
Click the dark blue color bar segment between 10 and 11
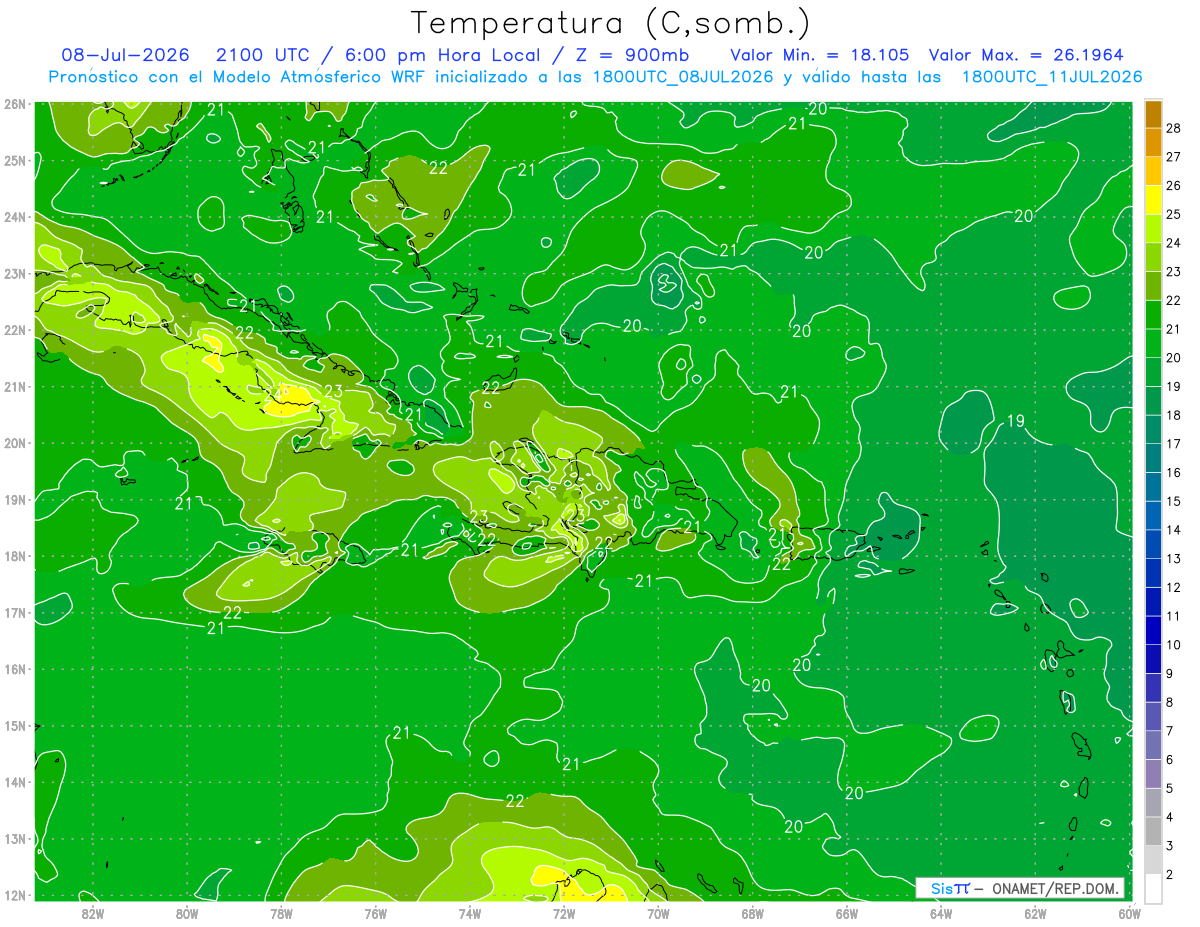coord(1153,630)
